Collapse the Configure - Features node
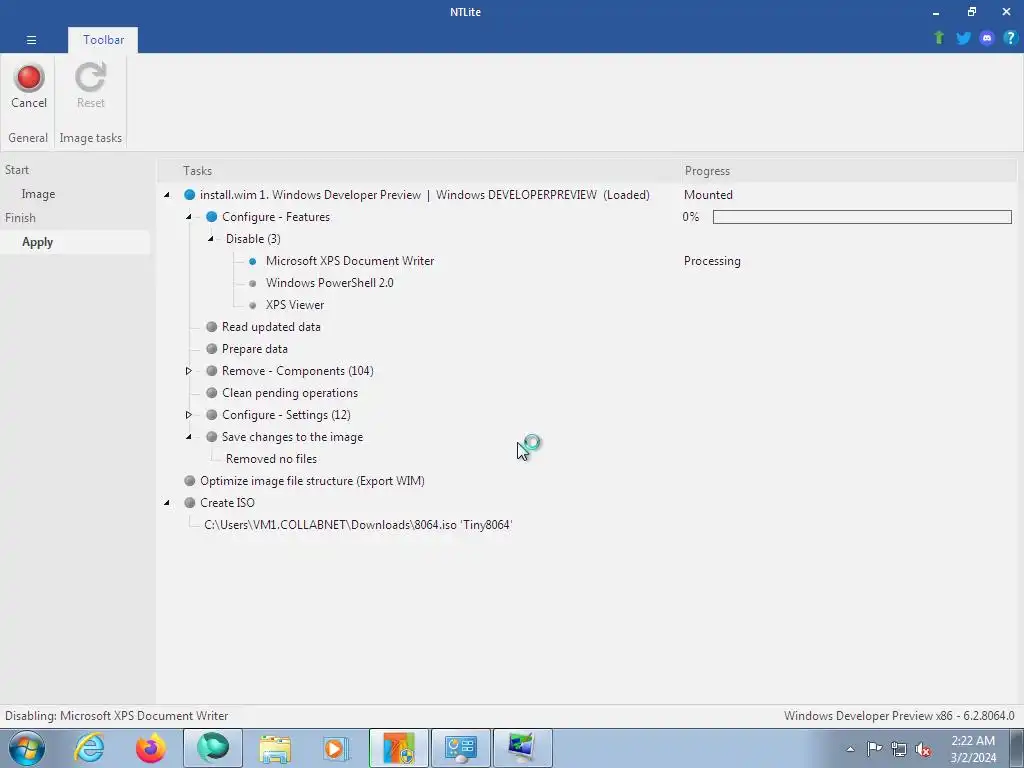Viewport: 1024px width, 768px height. (189, 217)
